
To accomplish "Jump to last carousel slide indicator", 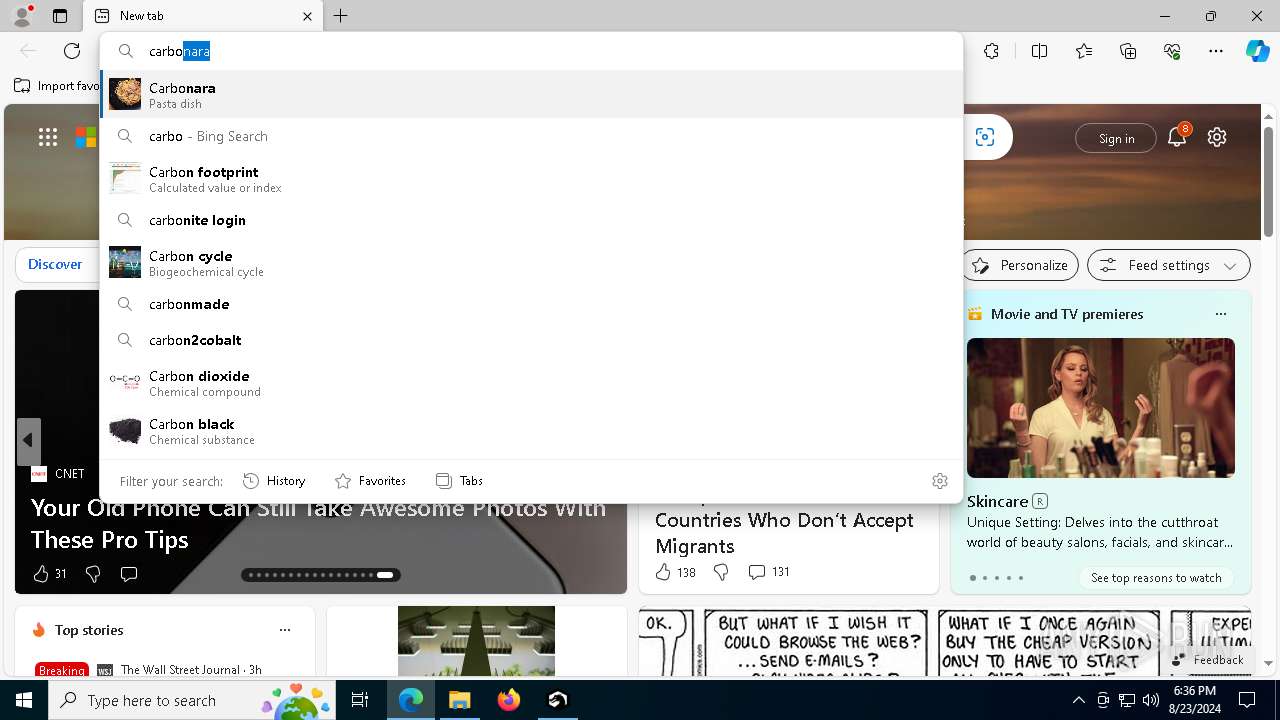I will coord(385,575).
